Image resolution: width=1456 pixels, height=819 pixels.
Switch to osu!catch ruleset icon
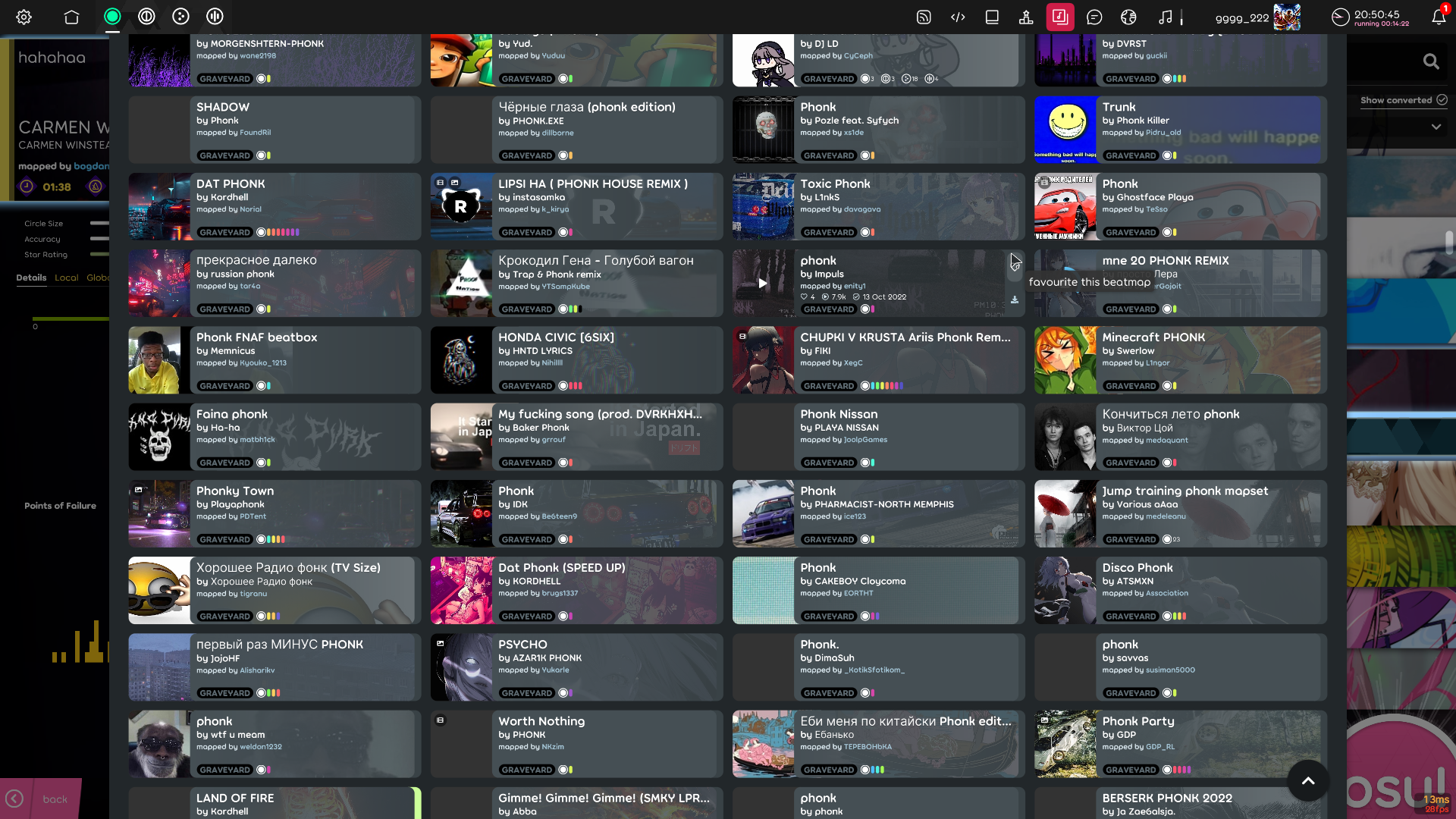pos(180,17)
